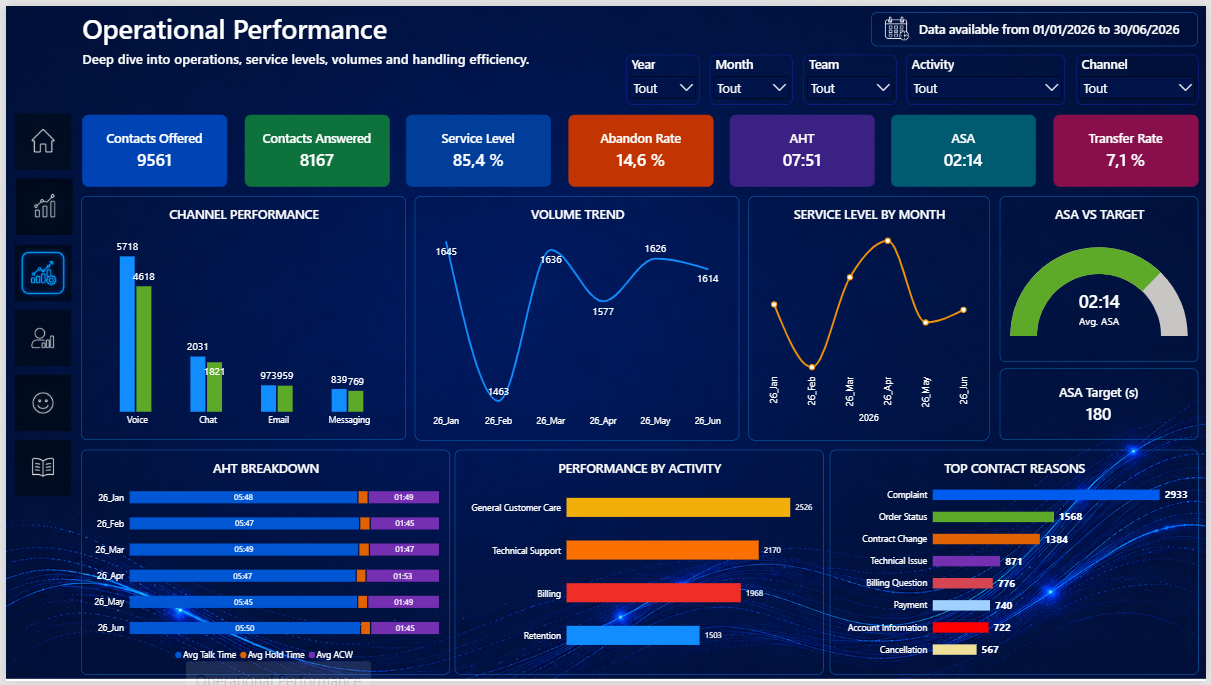Select the Abandon Rate KPI card
1211x685 pixels.
click(640, 151)
